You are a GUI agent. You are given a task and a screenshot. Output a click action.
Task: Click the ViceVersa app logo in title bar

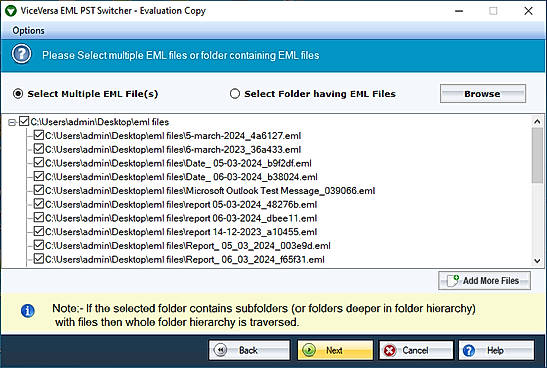pos(10,11)
